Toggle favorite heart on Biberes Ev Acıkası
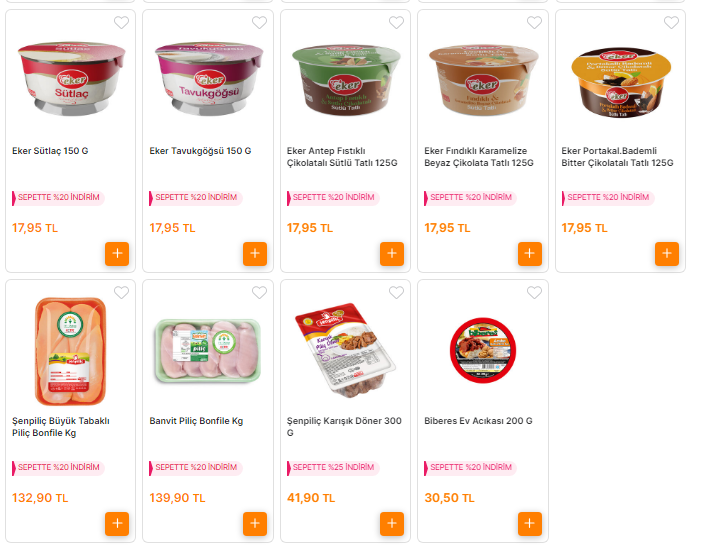Screen dimensions: 702x547 click(x=534, y=292)
